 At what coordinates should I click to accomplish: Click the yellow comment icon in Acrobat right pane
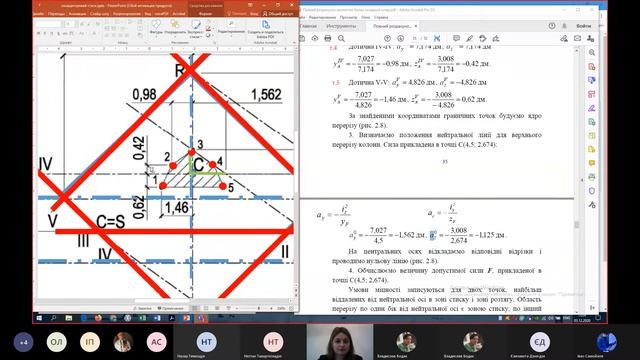[592, 163]
